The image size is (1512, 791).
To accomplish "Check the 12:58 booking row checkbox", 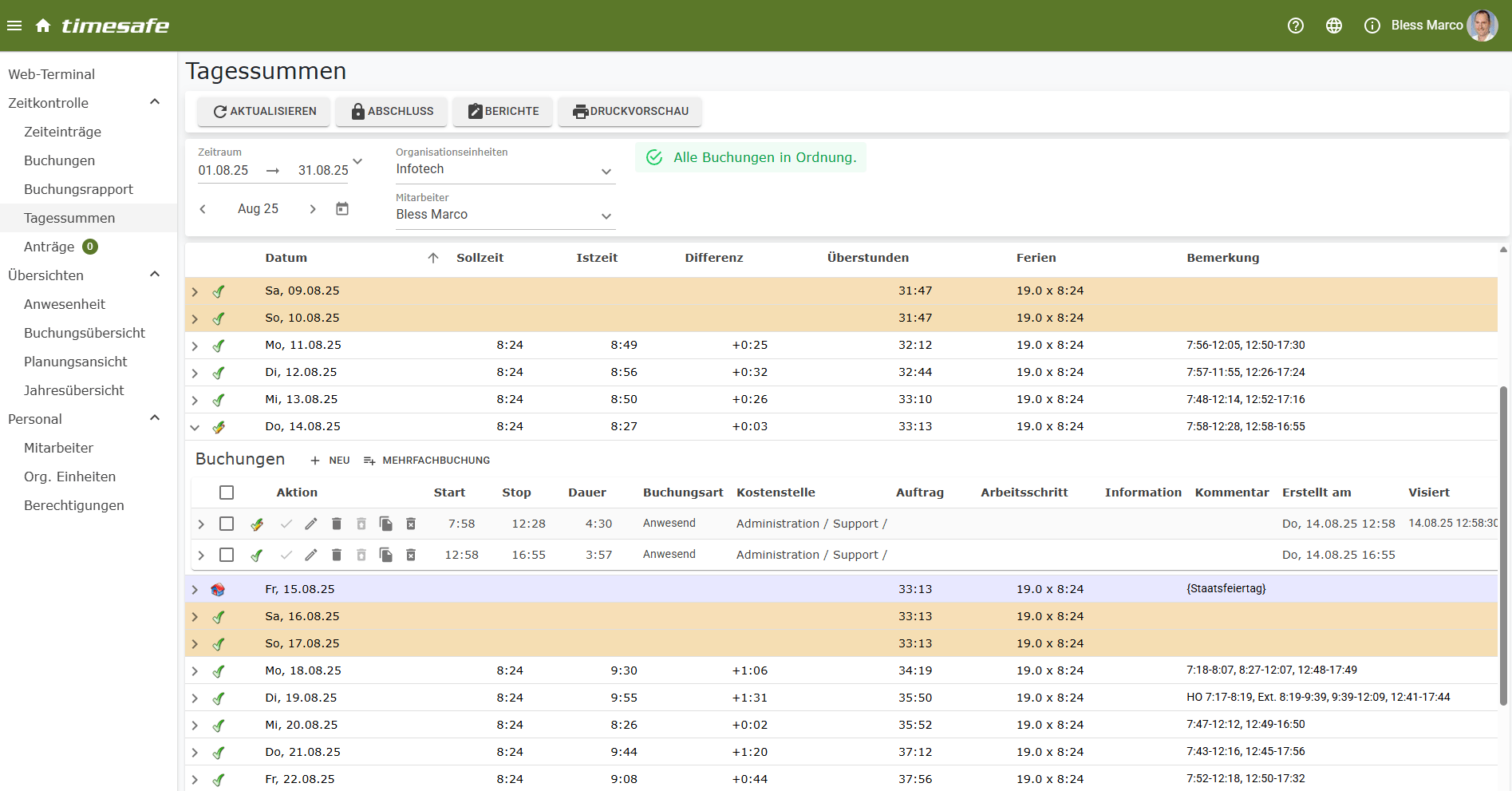I will pos(227,555).
